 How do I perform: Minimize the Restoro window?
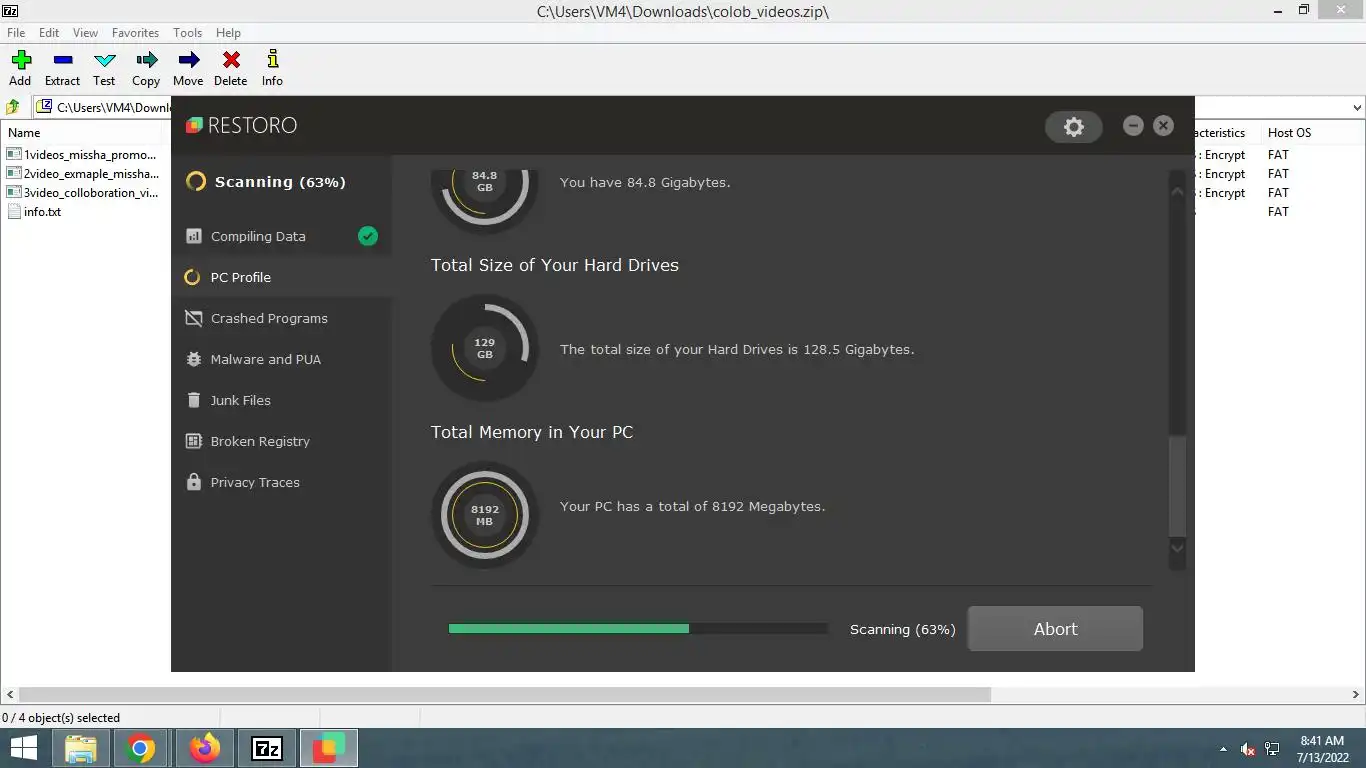click(x=1133, y=125)
